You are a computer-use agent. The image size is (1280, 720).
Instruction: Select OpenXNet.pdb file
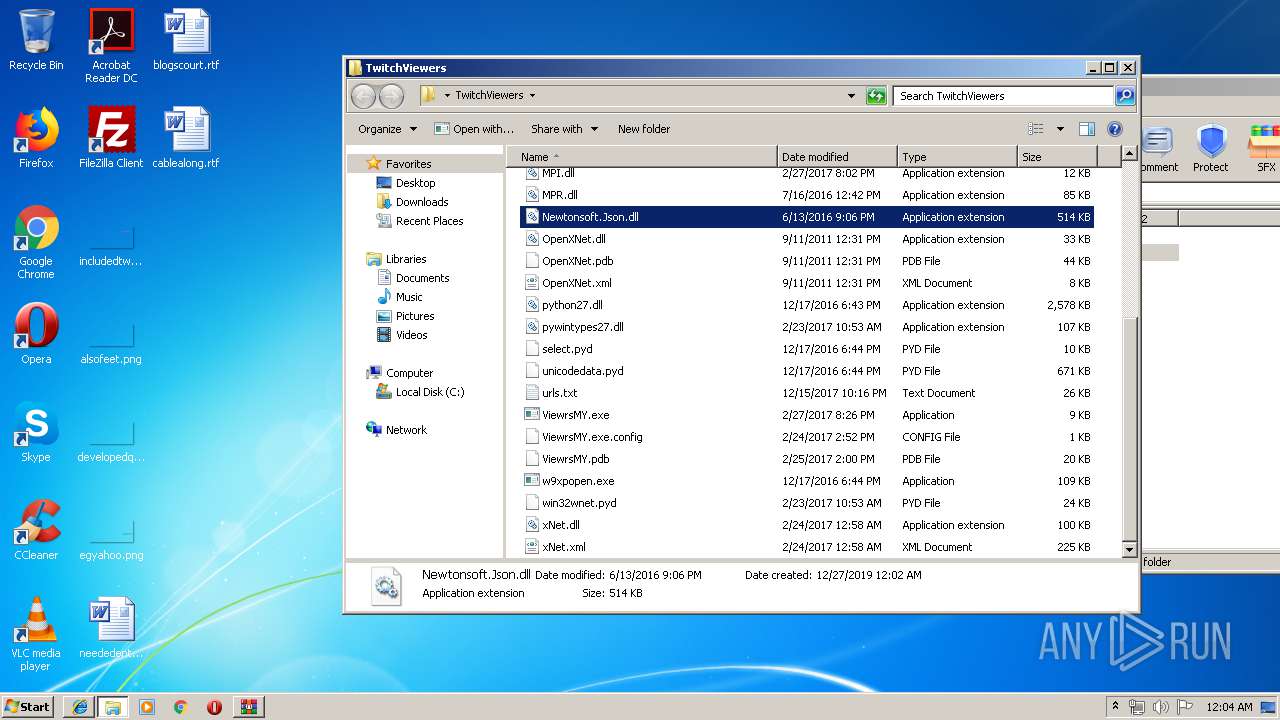point(807,261)
